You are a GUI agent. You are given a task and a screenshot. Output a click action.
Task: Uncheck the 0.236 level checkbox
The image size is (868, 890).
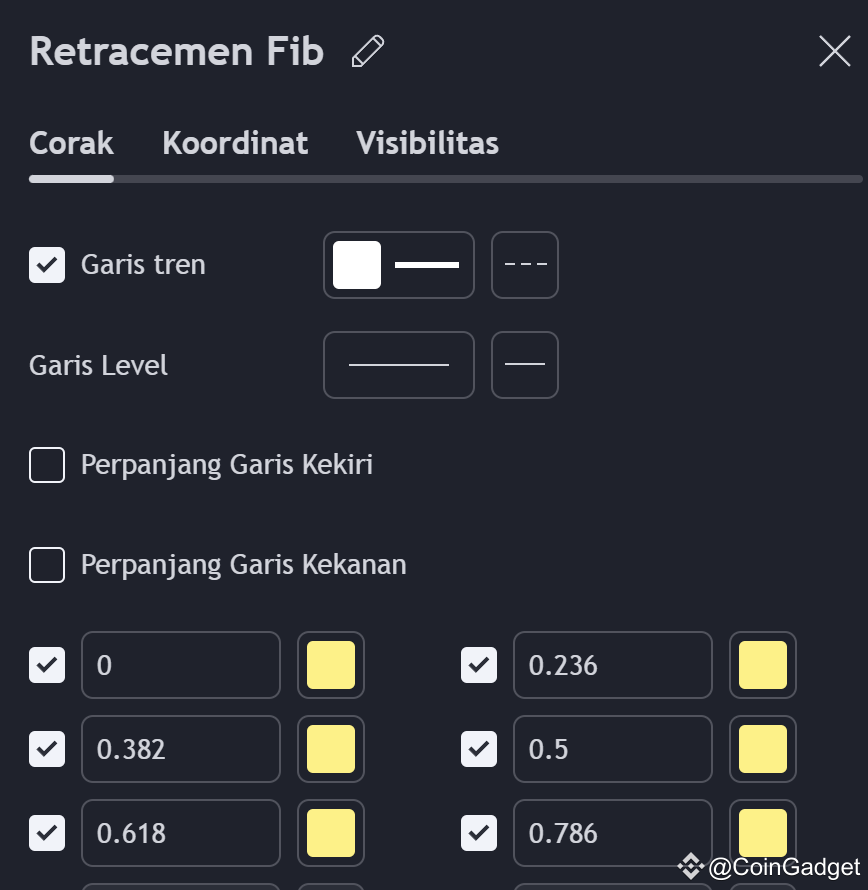(x=479, y=665)
